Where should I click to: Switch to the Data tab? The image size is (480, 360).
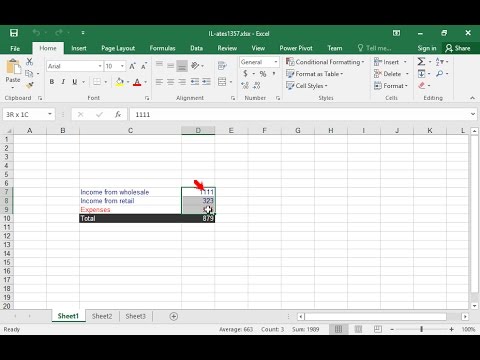[x=196, y=48]
